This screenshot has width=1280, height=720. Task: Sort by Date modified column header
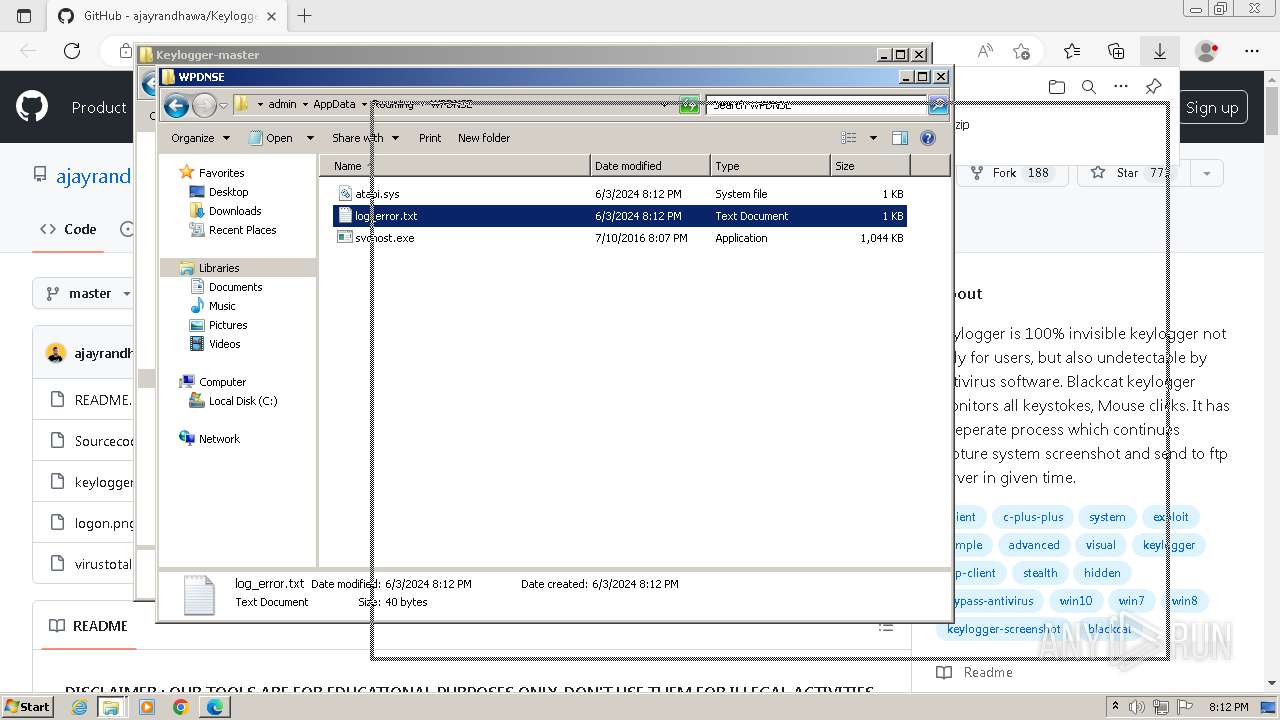coord(650,166)
